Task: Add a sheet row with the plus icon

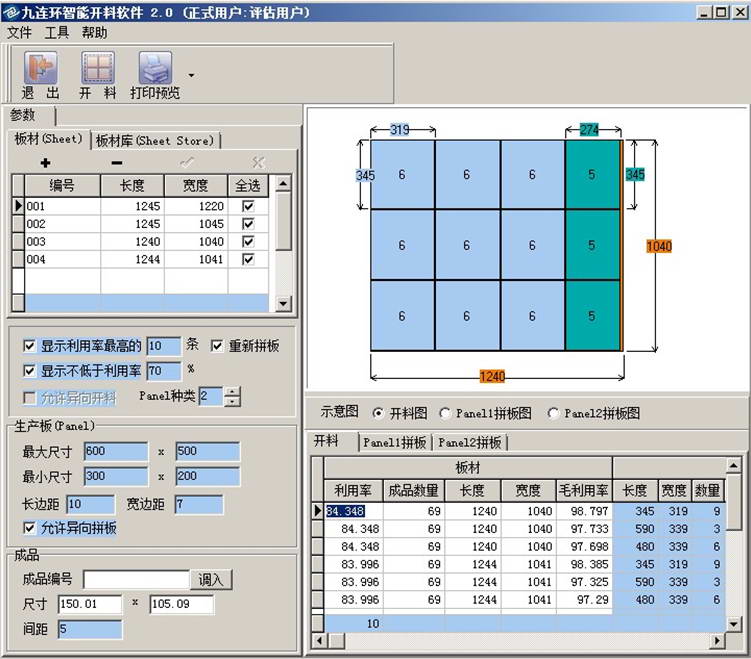Action: [x=46, y=163]
